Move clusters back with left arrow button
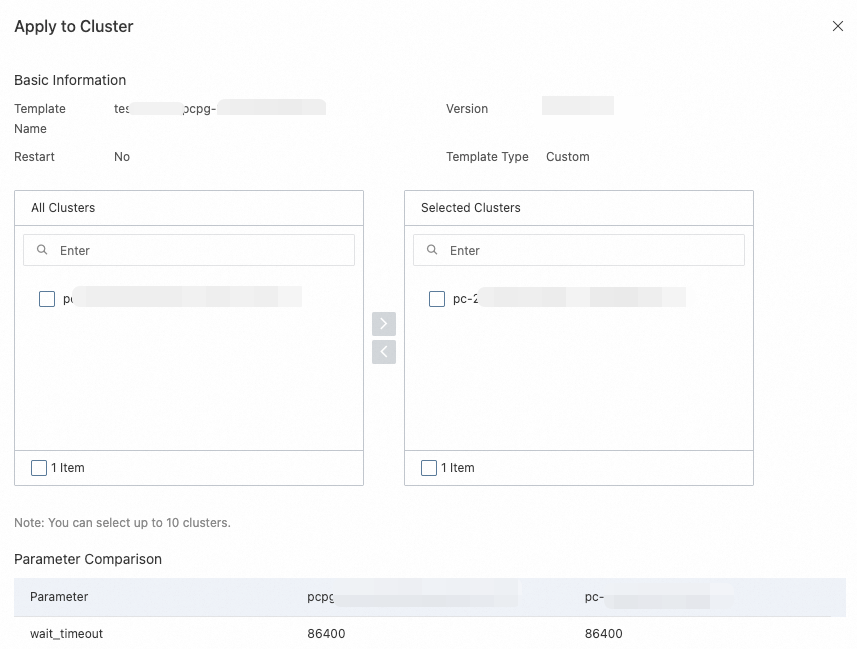Screen dimensions: 857x649 [384, 352]
